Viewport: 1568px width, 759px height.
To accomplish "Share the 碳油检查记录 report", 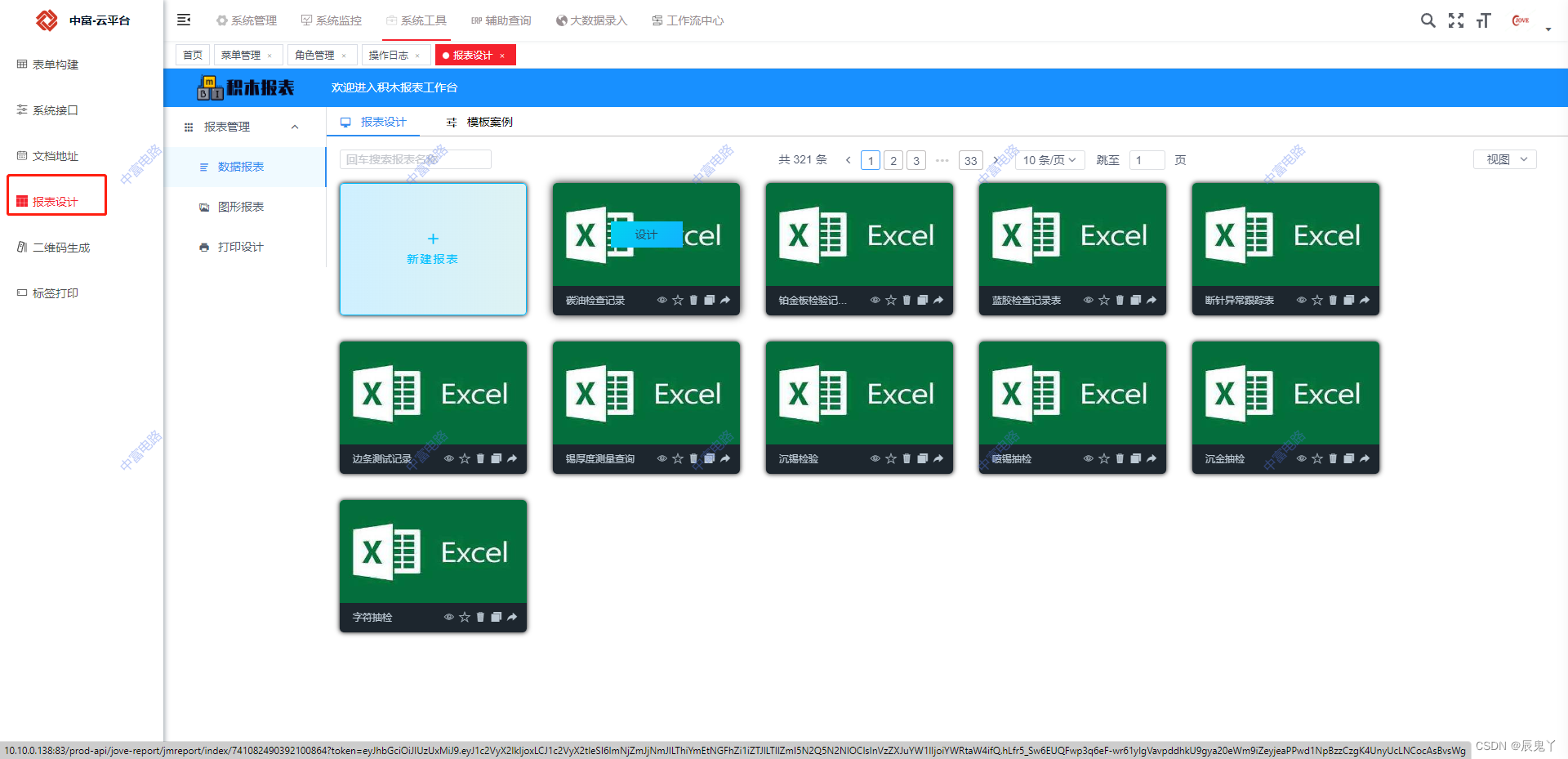I will point(725,300).
